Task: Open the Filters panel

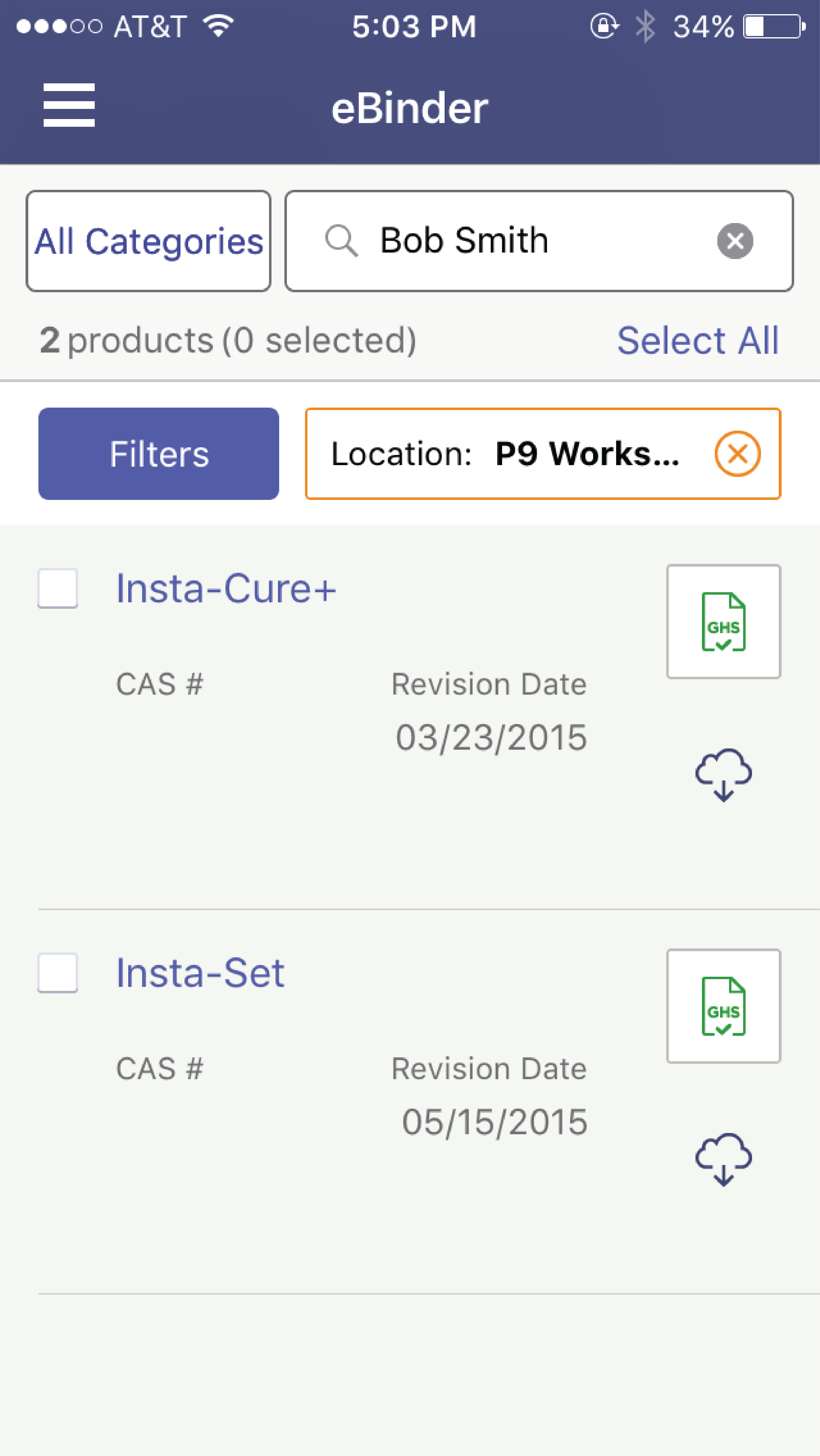Action: [159, 454]
